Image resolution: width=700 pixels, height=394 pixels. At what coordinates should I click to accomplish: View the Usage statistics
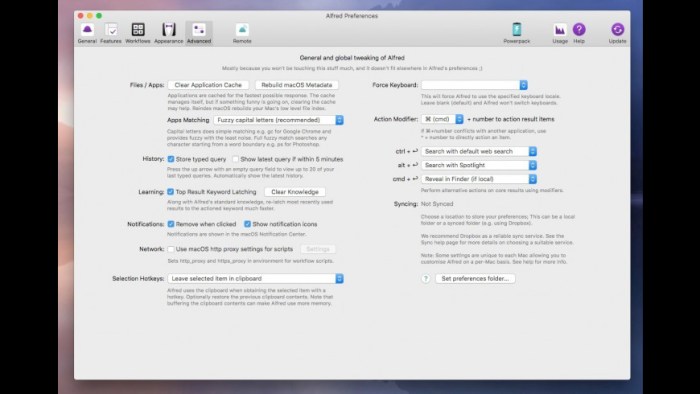pos(560,33)
